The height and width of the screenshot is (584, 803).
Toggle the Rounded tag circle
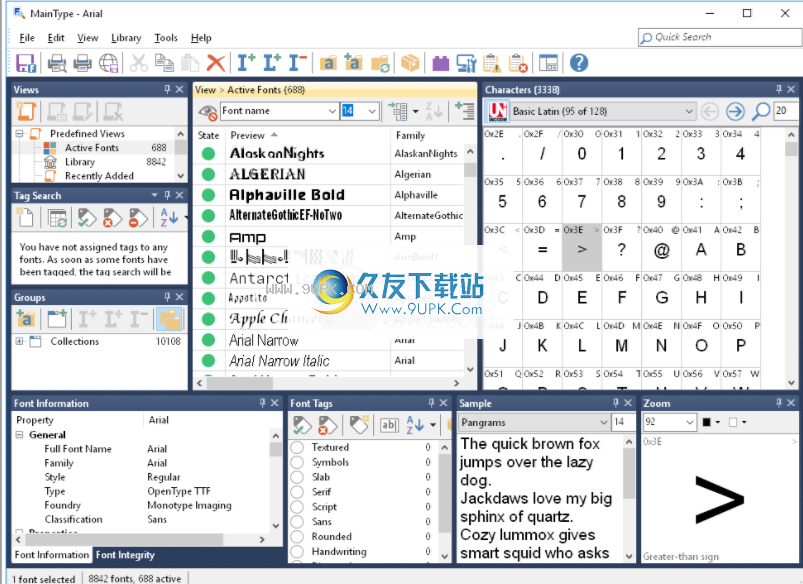(297, 536)
